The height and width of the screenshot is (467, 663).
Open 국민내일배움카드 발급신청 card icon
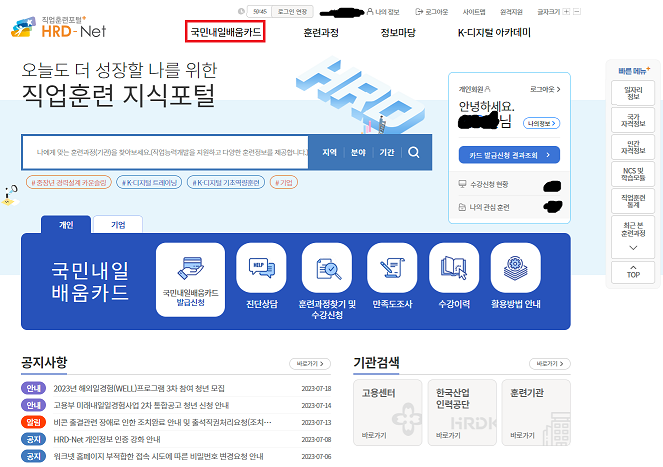[x=190, y=280]
